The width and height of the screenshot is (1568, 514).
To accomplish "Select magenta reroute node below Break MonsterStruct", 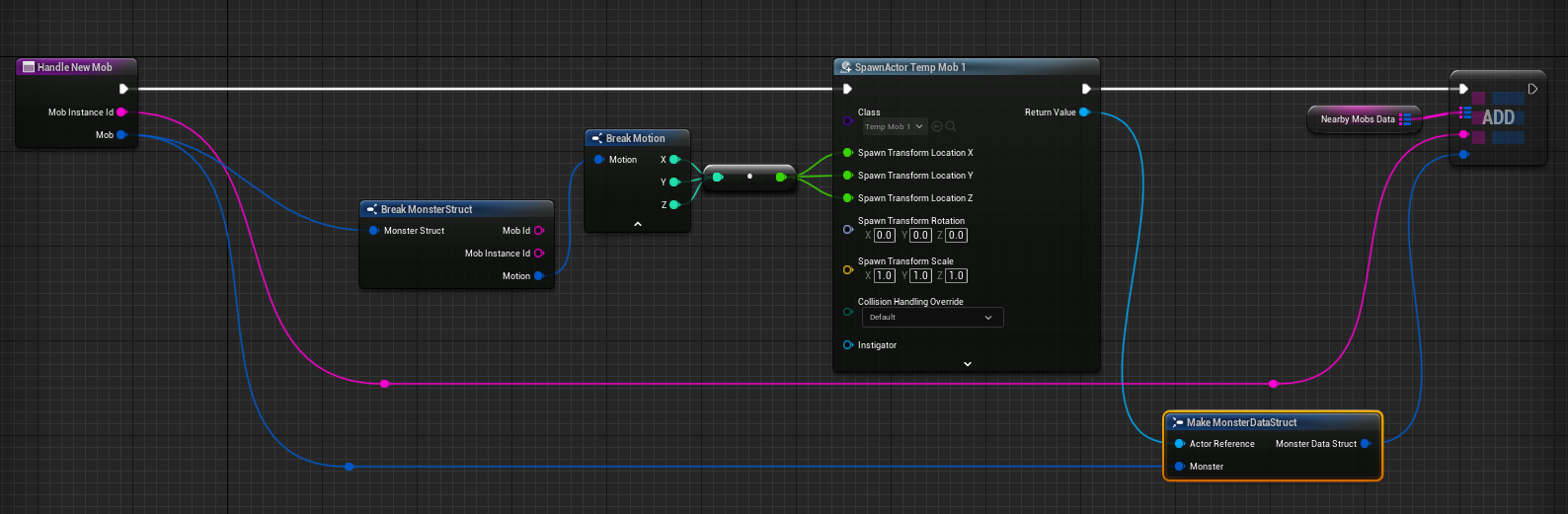I will pyautogui.click(x=385, y=384).
